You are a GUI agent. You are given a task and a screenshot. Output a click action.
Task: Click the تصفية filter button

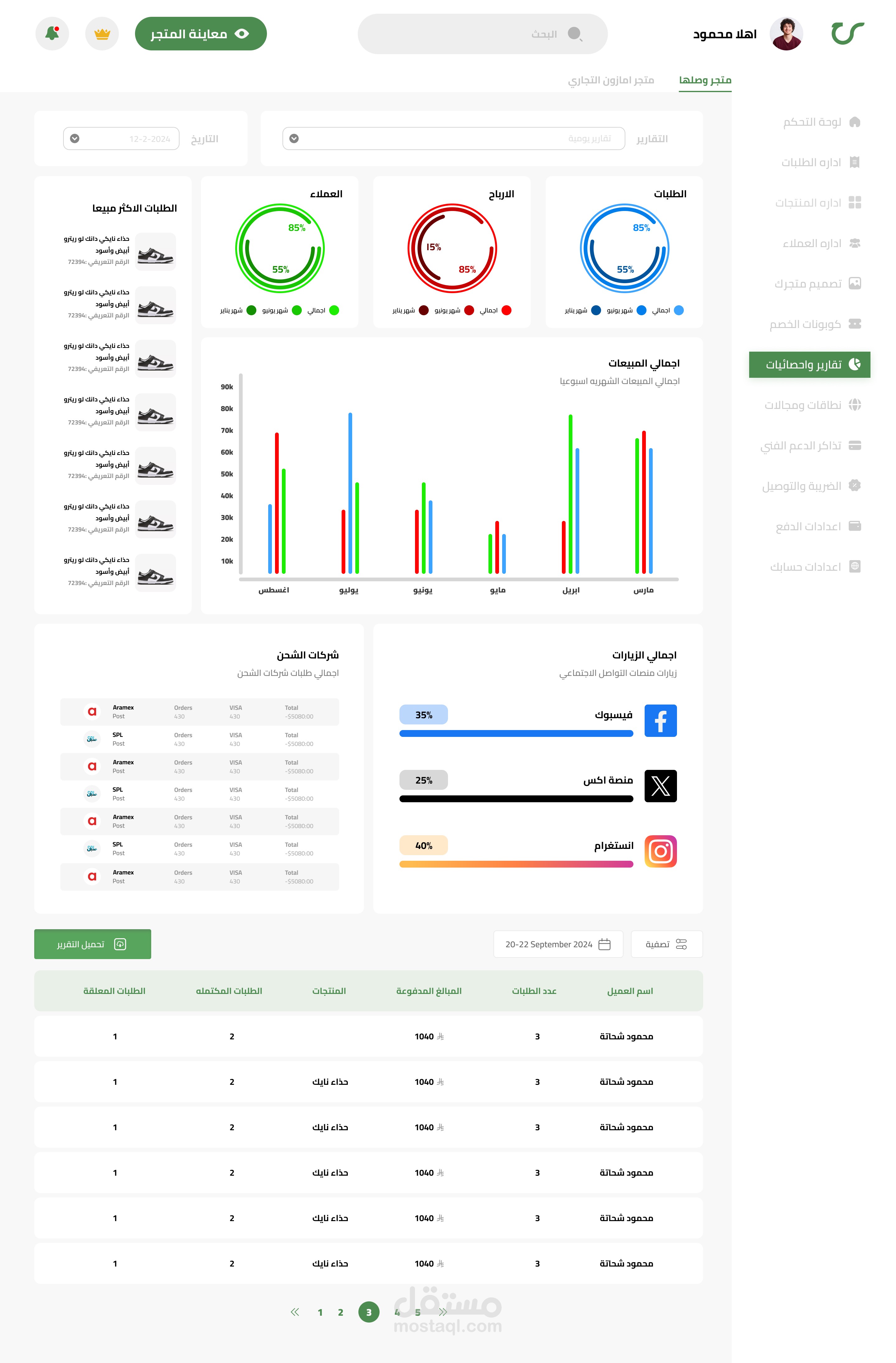[666, 944]
